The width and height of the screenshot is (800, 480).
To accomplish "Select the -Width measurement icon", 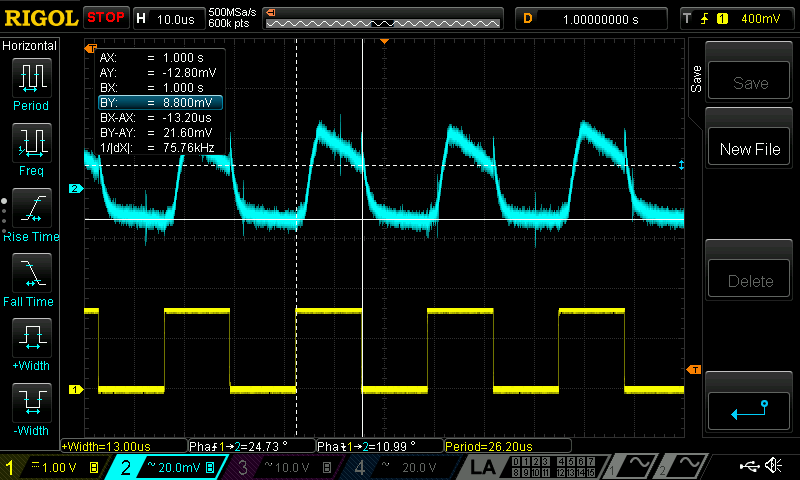I will tap(32, 402).
